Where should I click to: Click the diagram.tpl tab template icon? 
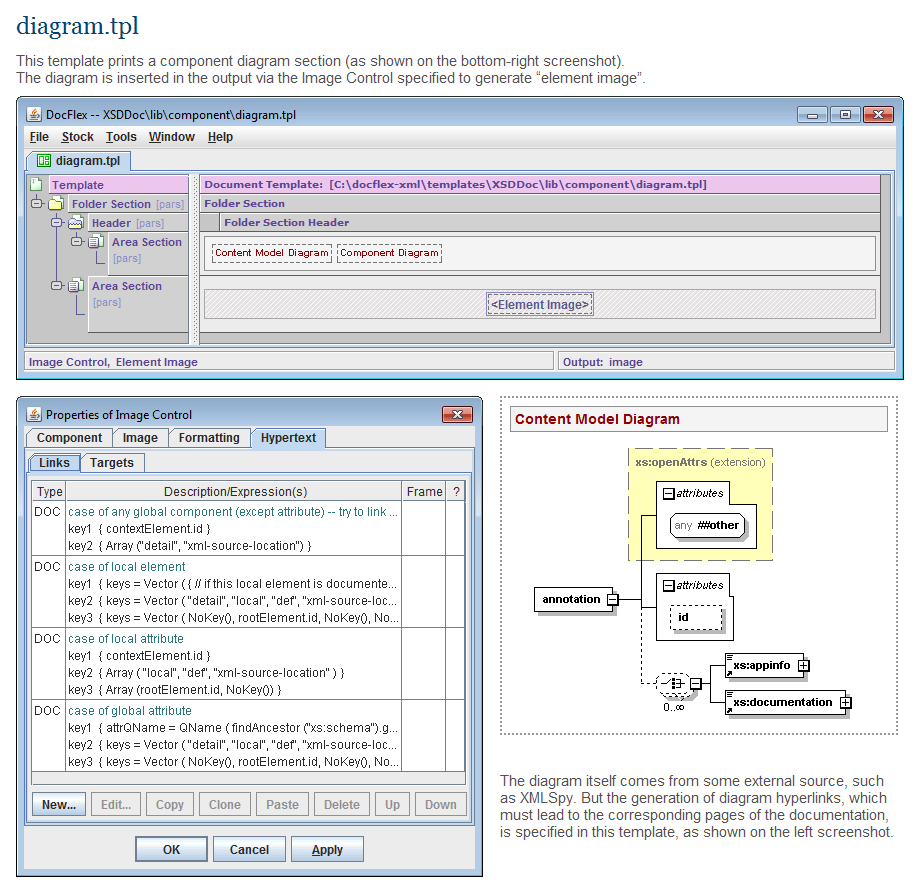click(43, 160)
